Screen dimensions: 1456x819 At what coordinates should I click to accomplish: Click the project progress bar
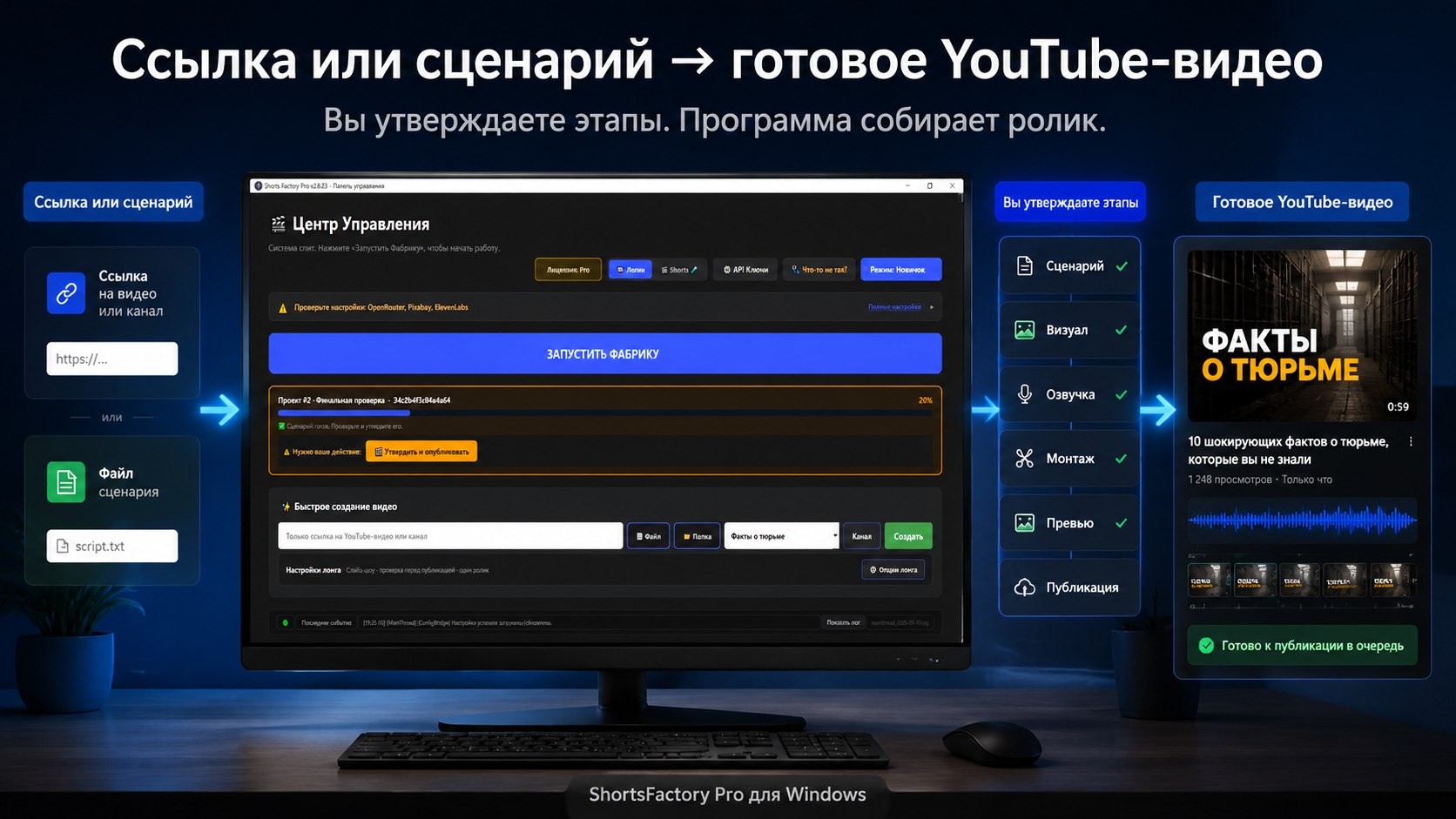[604, 413]
